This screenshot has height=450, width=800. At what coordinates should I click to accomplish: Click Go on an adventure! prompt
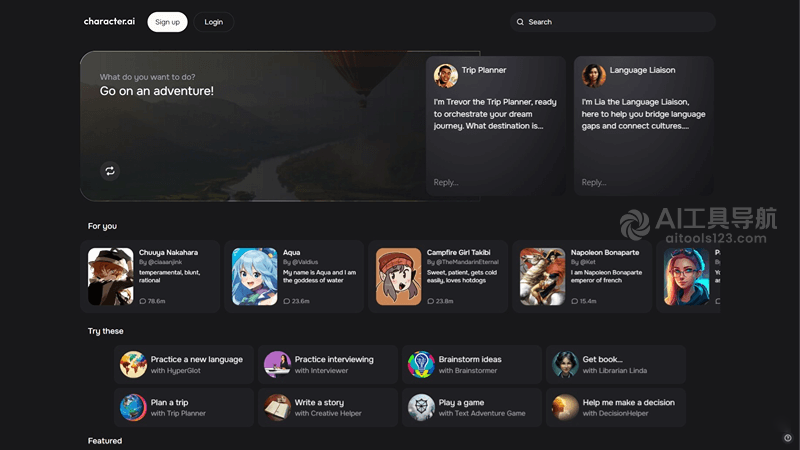[x=157, y=91]
